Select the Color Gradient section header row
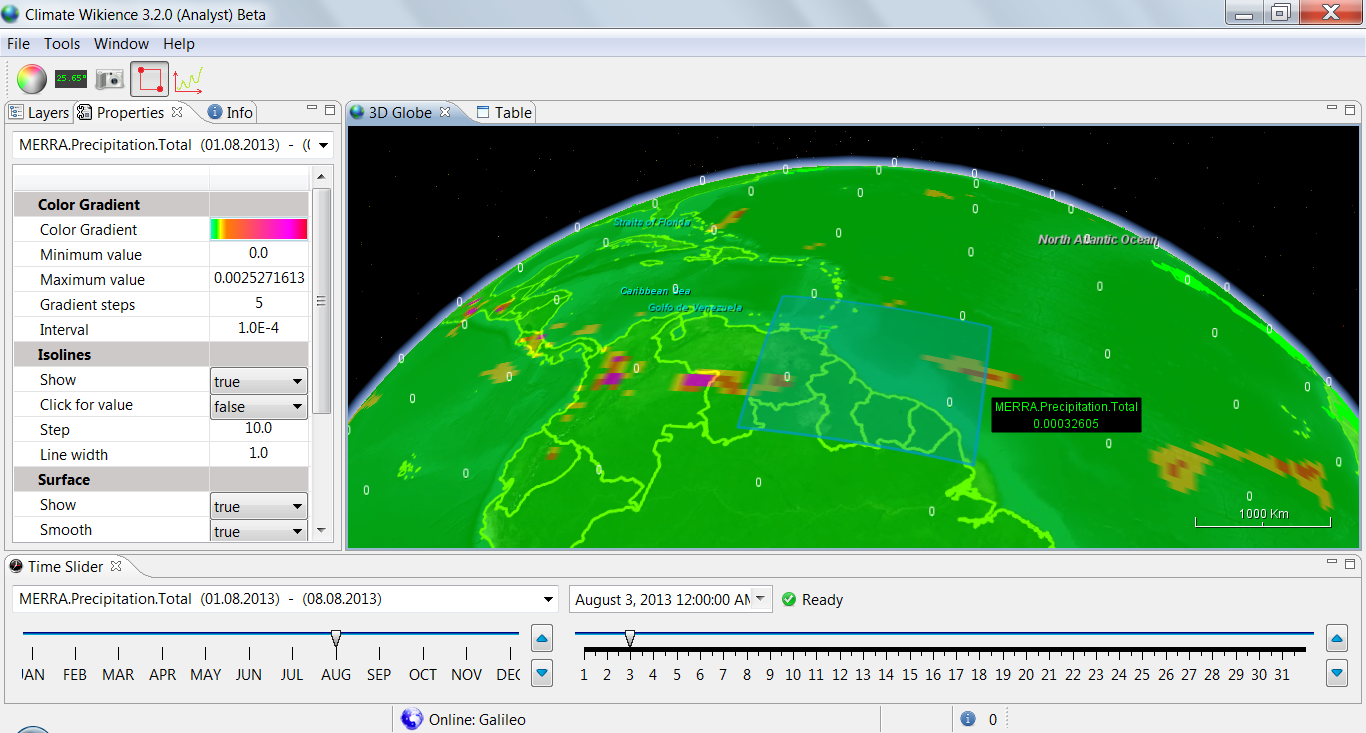 click(160, 204)
